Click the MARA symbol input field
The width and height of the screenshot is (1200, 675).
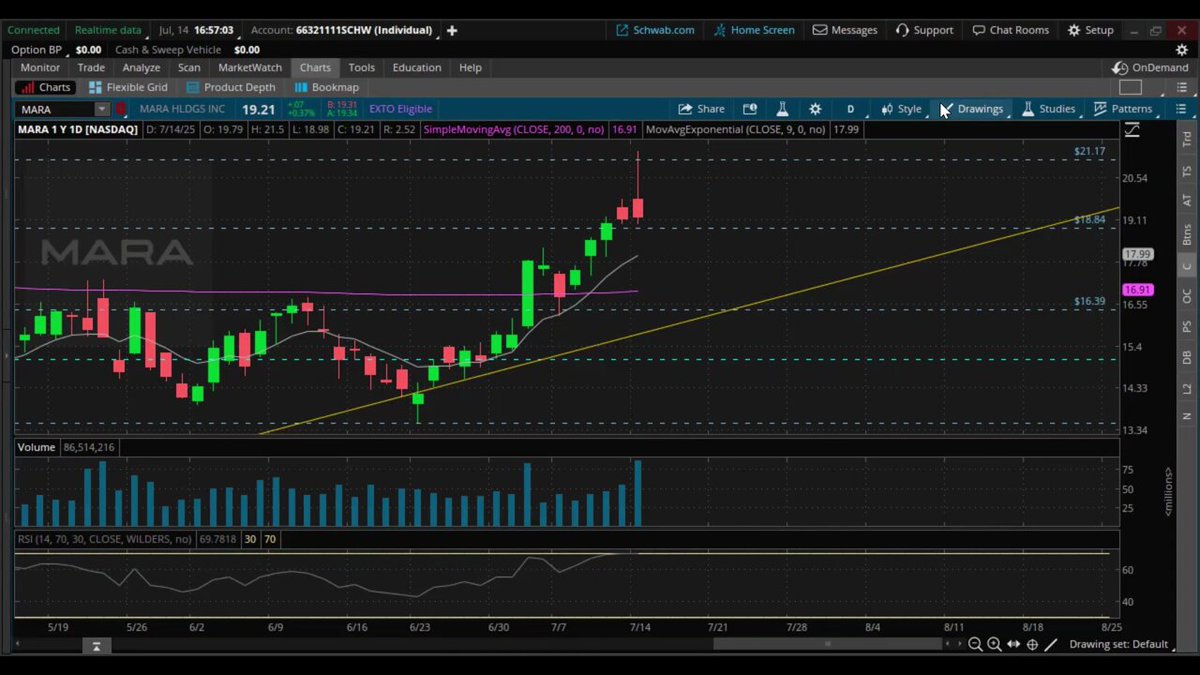[x=55, y=109]
